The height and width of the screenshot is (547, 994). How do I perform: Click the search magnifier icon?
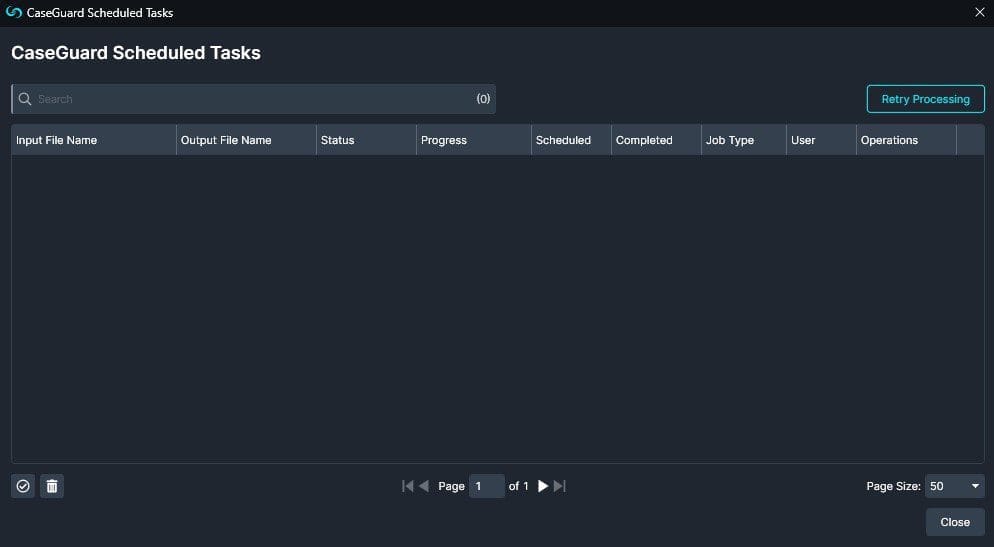pyautogui.click(x=25, y=99)
